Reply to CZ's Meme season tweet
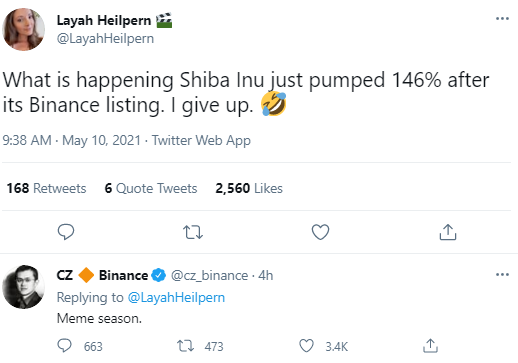518x363 pixels. click(x=64, y=346)
